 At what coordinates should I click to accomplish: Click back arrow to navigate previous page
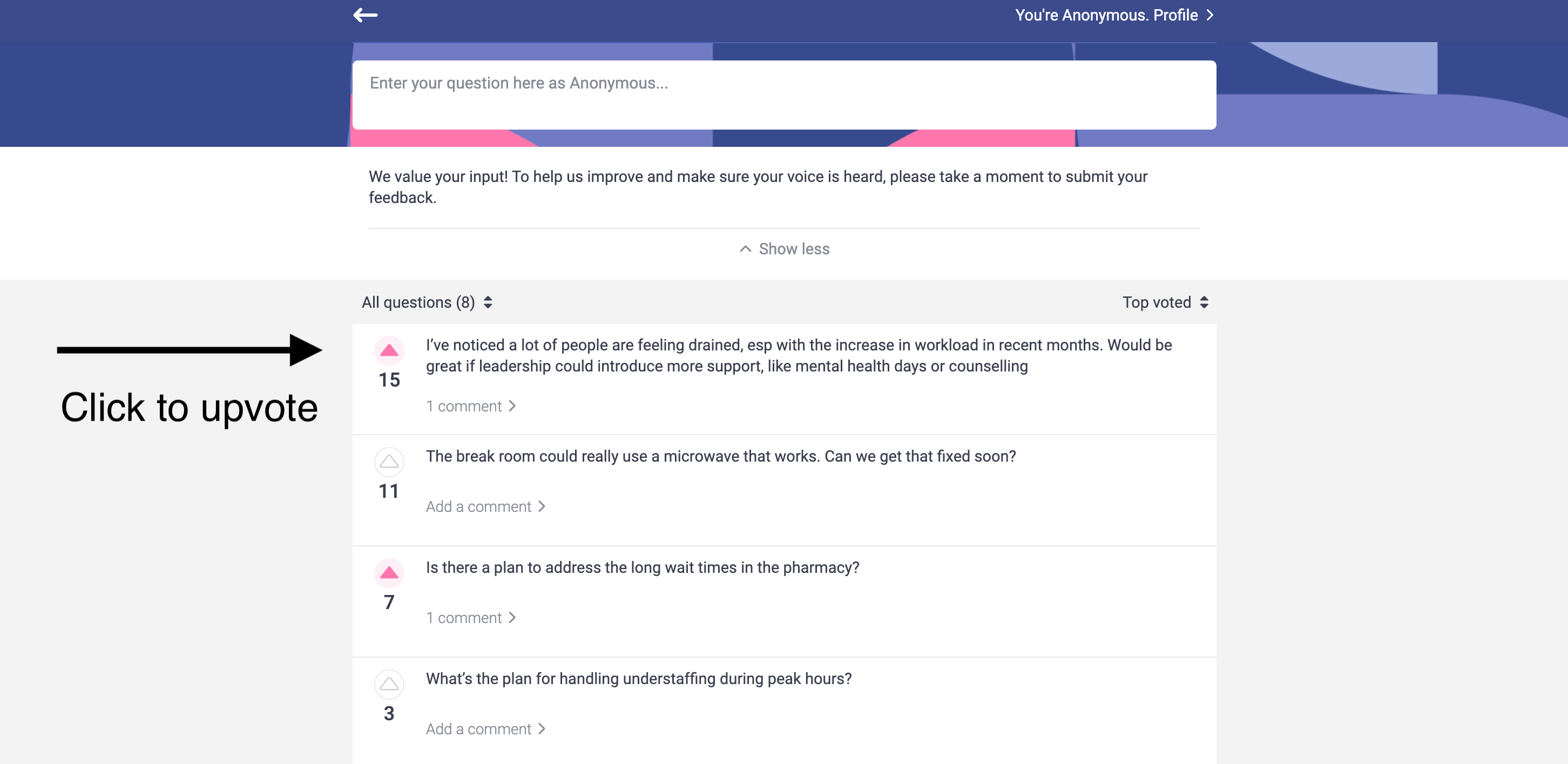(365, 15)
